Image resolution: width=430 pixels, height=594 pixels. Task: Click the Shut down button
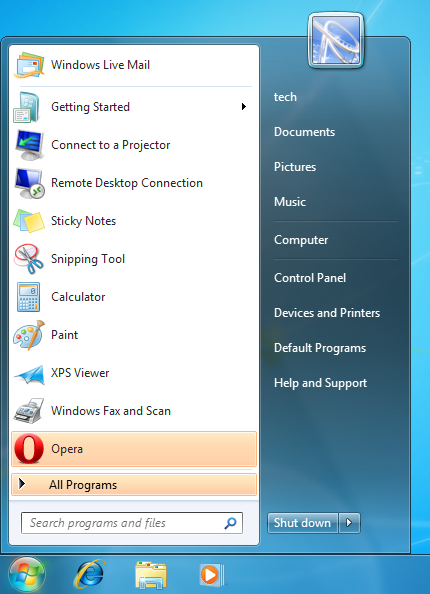(x=302, y=523)
